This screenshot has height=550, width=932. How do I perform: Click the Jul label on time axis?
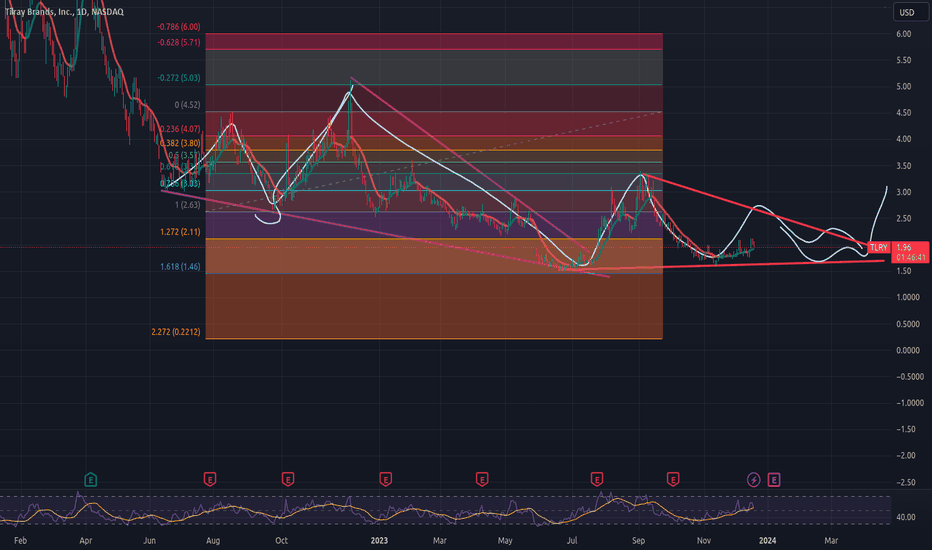[572, 540]
